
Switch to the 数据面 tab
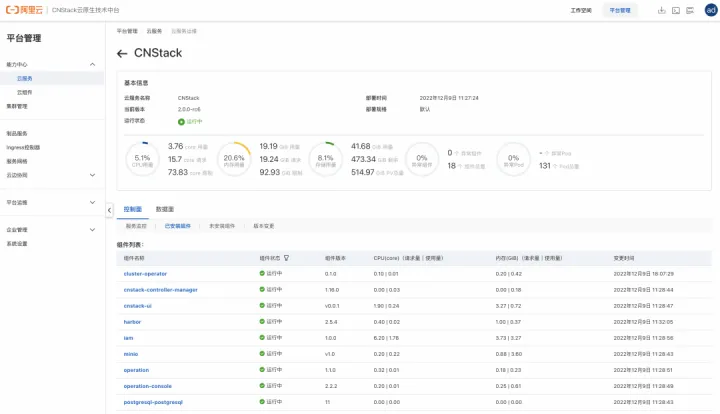click(x=165, y=209)
